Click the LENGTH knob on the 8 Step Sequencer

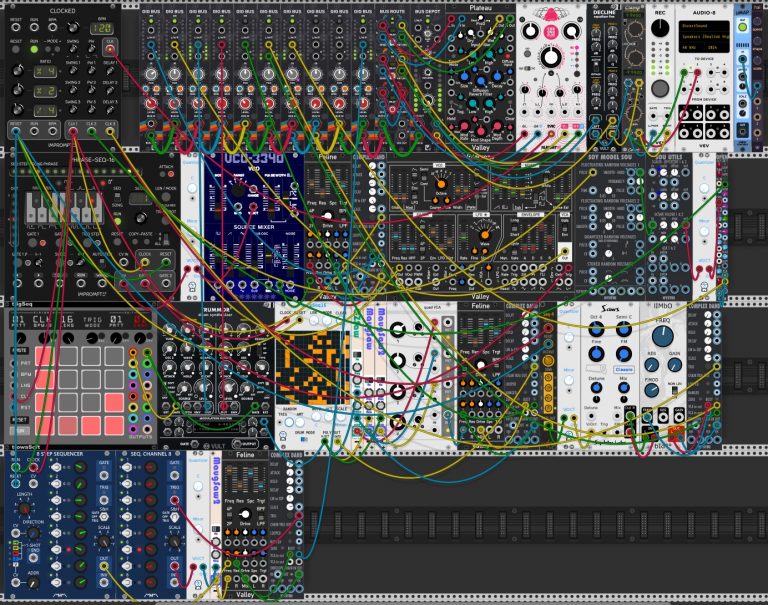click(x=24, y=509)
